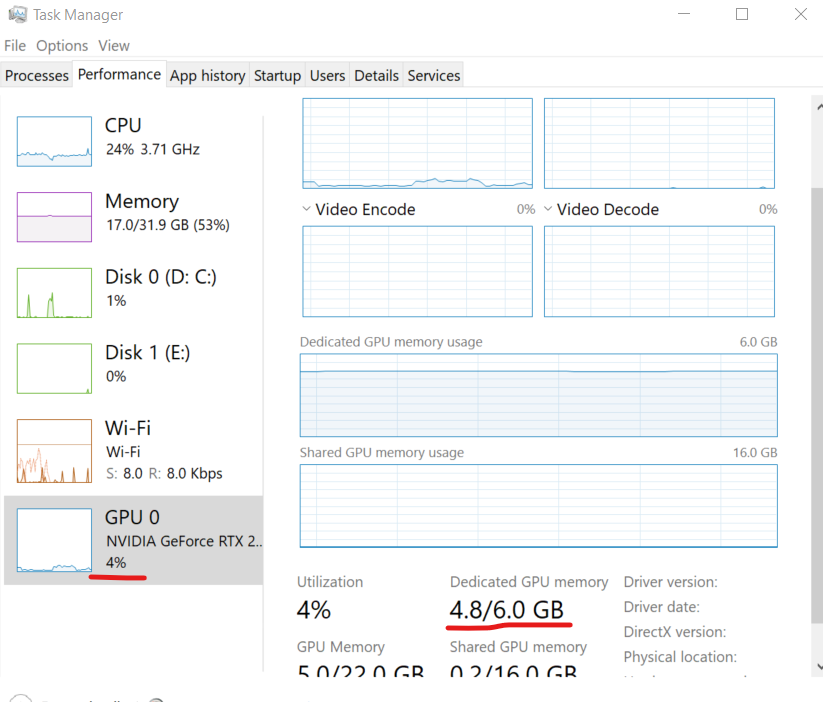The image size is (823, 702).
Task: Switch to the Startup tab
Action: (x=277, y=74)
